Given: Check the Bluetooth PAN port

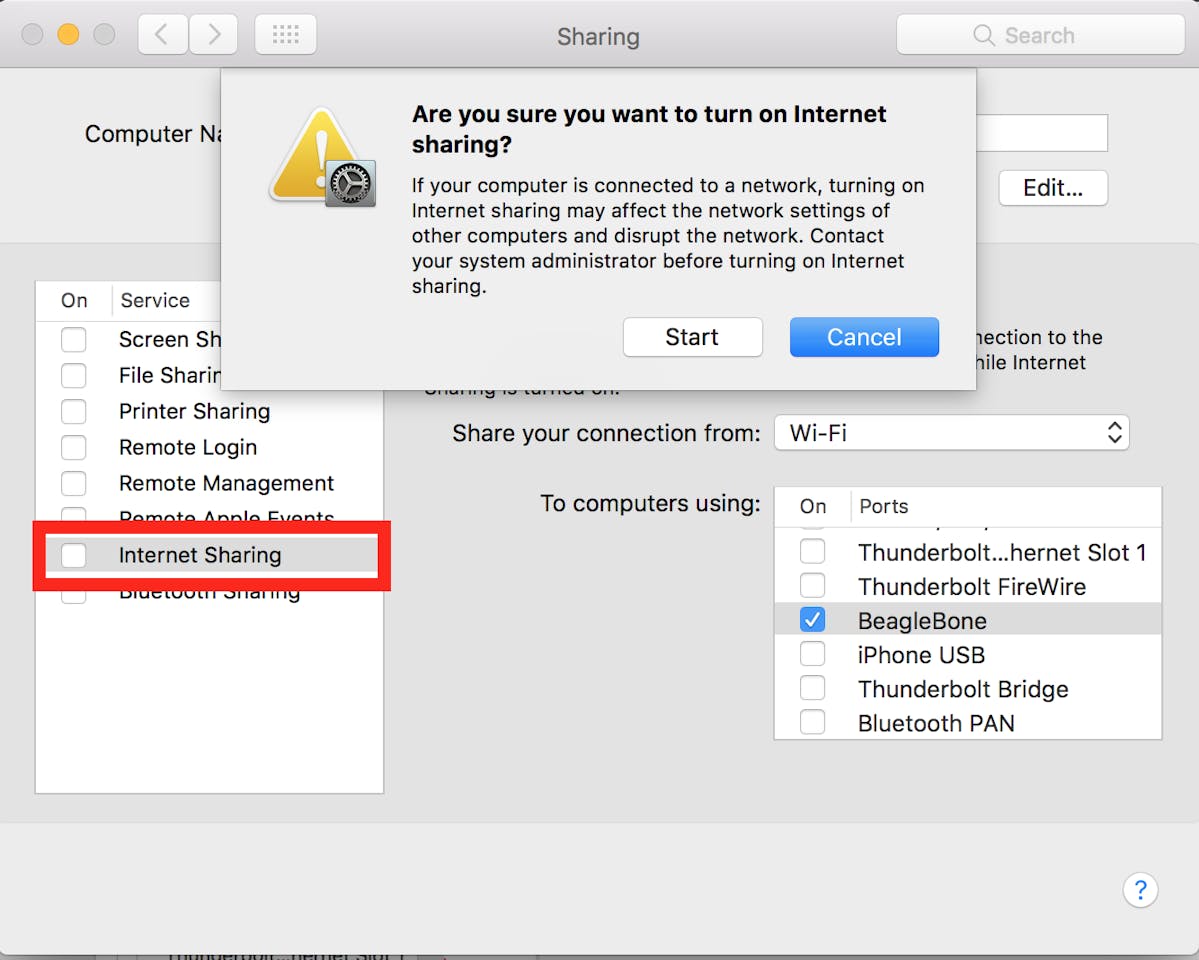Looking at the screenshot, I should [812, 721].
